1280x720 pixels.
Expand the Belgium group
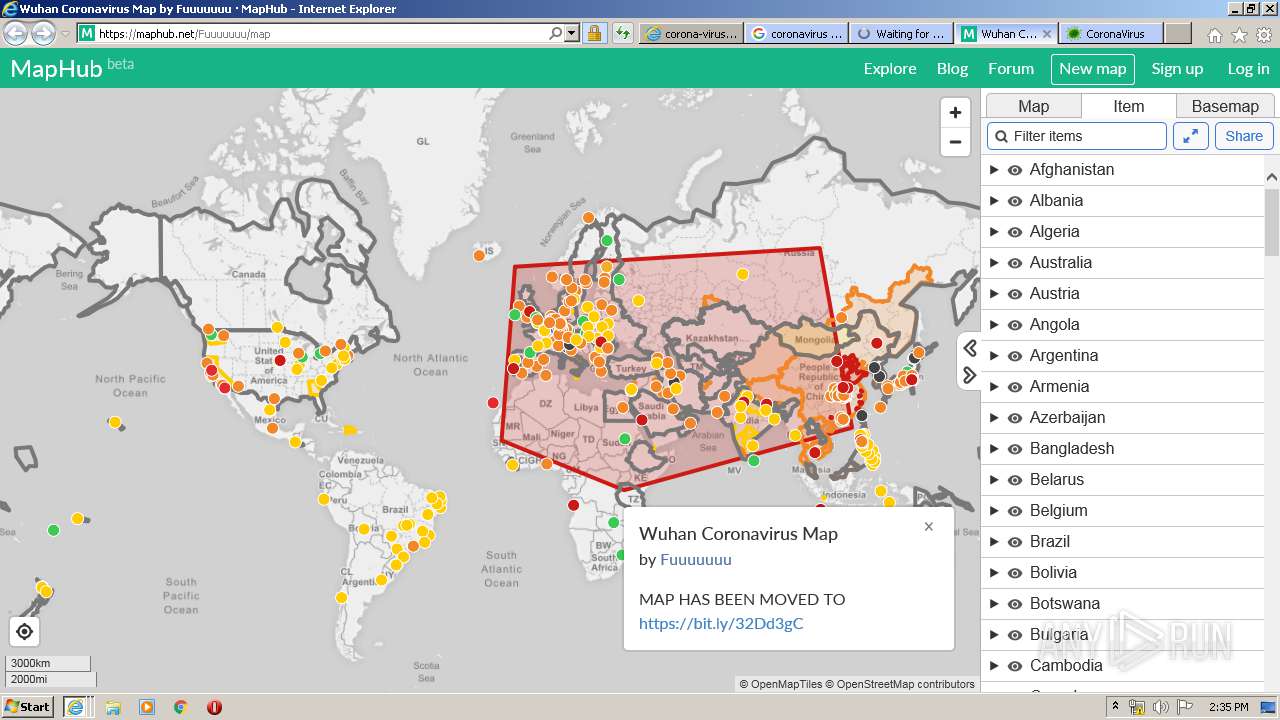994,511
